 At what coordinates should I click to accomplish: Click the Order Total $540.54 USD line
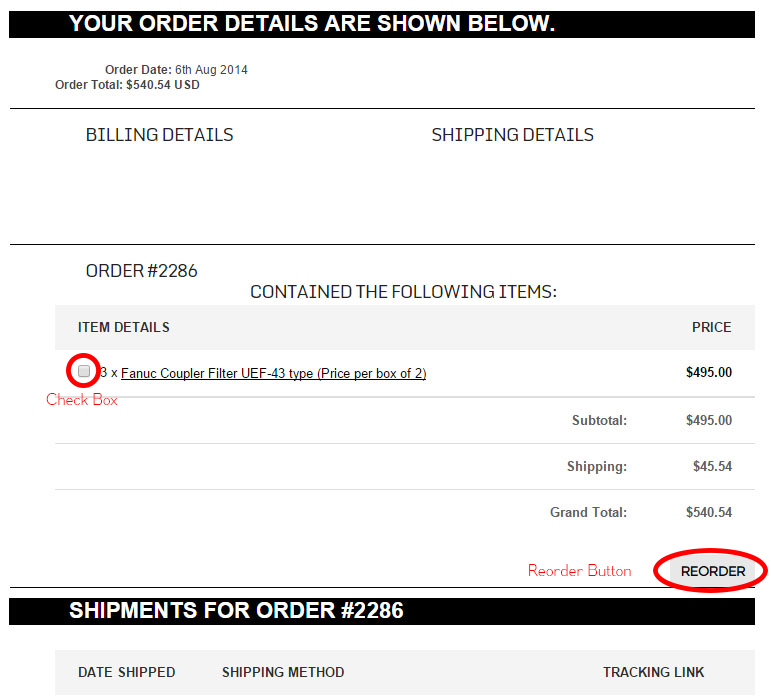(x=127, y=86)
